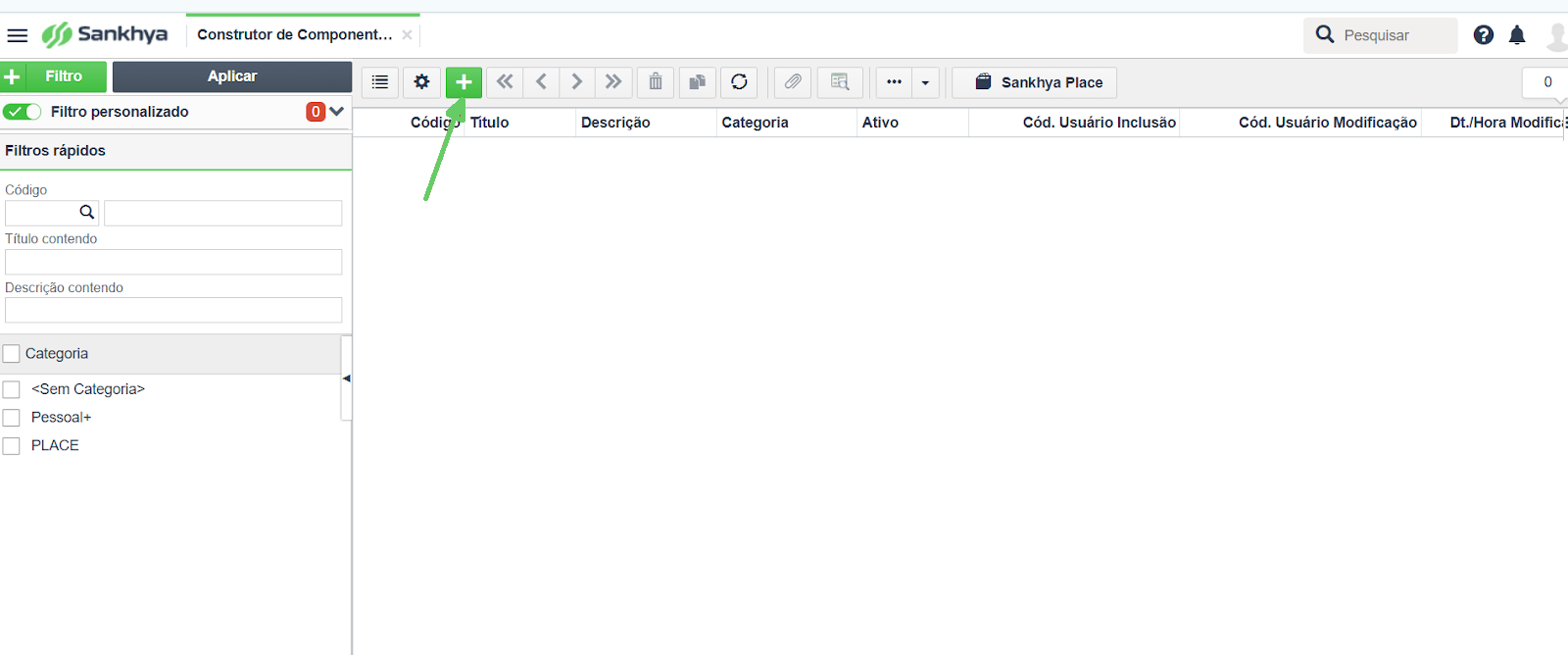Viewport: 1568px width, 655px height.
Task: Go to the last record
Action: tap(613, 82)
